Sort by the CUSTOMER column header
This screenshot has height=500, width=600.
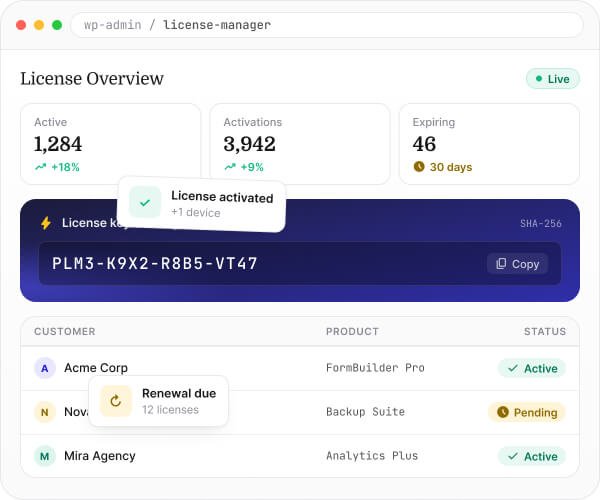pos(65,331)
